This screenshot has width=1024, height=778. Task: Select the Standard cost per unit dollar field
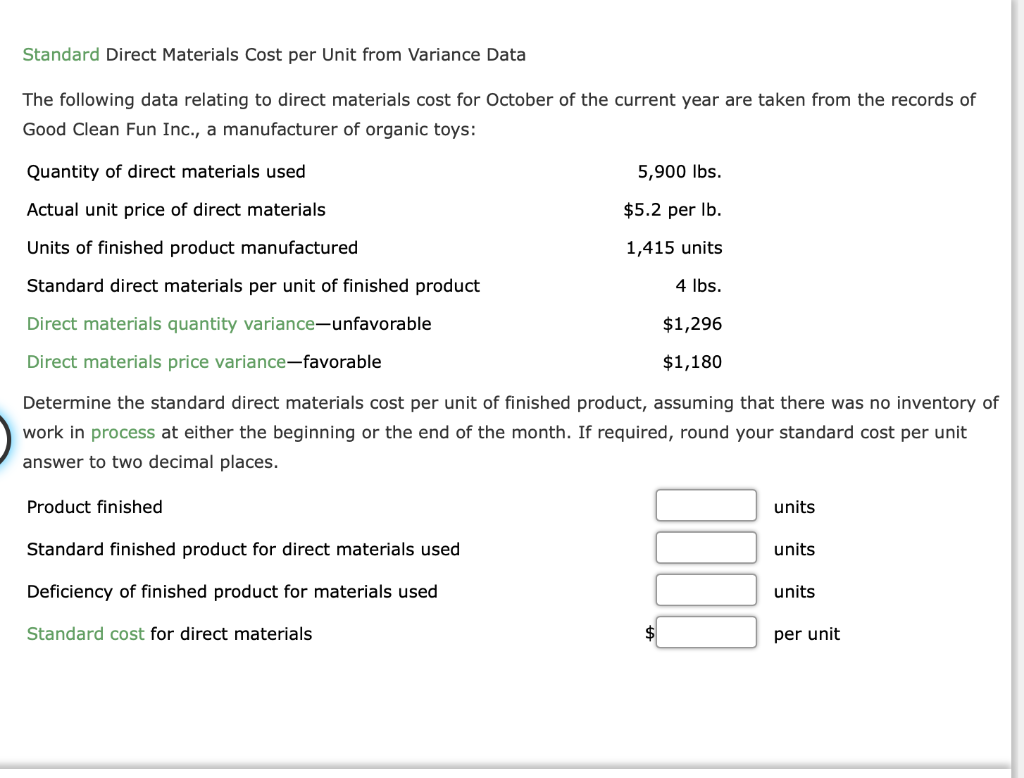click(705, 632)
